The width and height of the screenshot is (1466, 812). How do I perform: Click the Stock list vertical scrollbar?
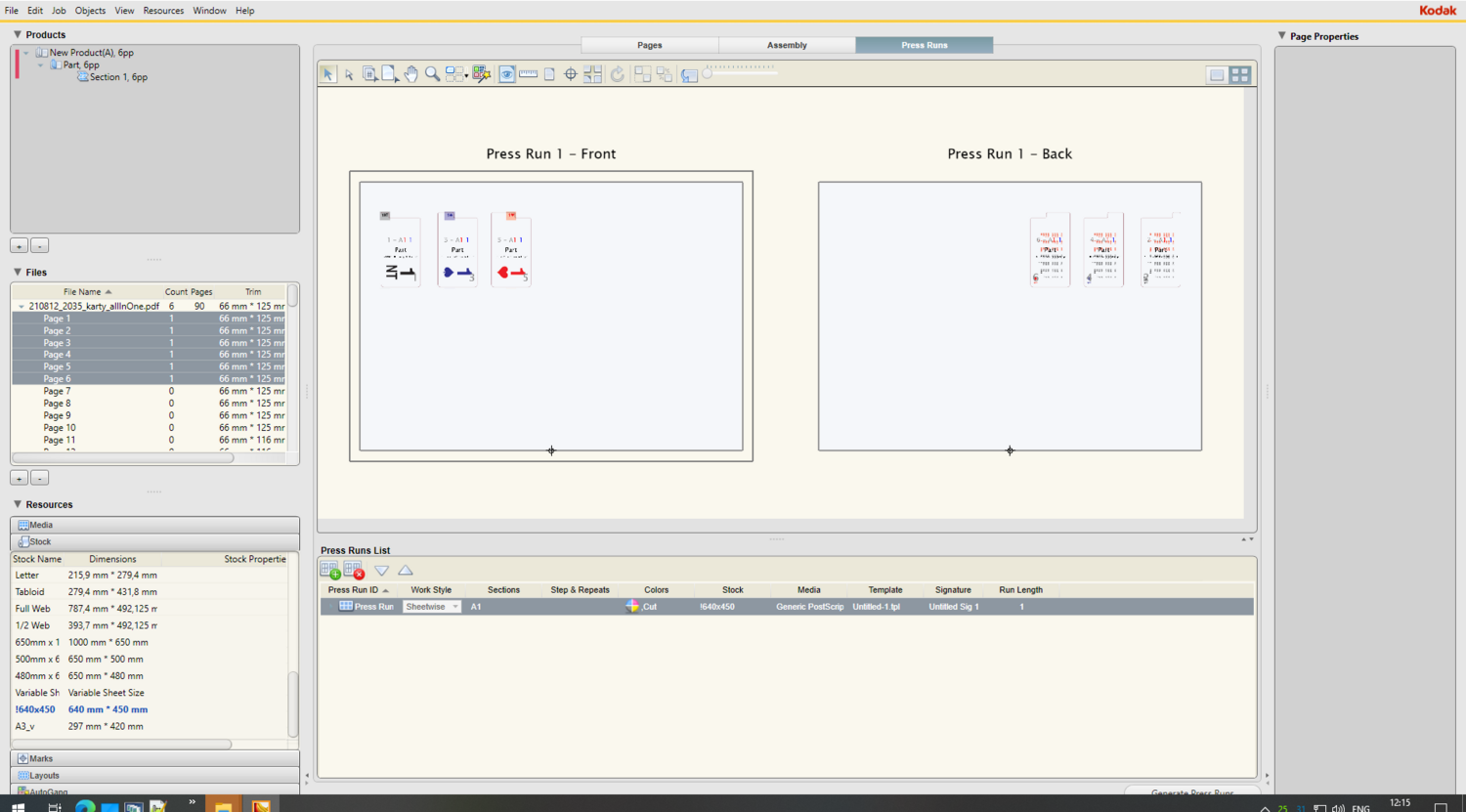[x=292, y=704]
